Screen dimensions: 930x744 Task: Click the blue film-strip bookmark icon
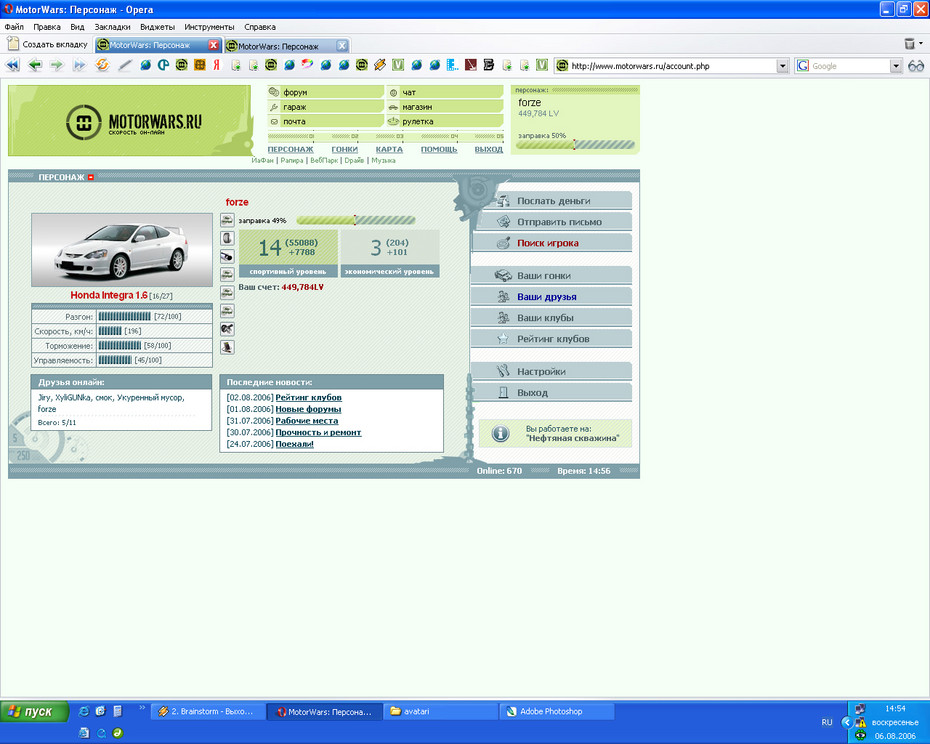453,65
